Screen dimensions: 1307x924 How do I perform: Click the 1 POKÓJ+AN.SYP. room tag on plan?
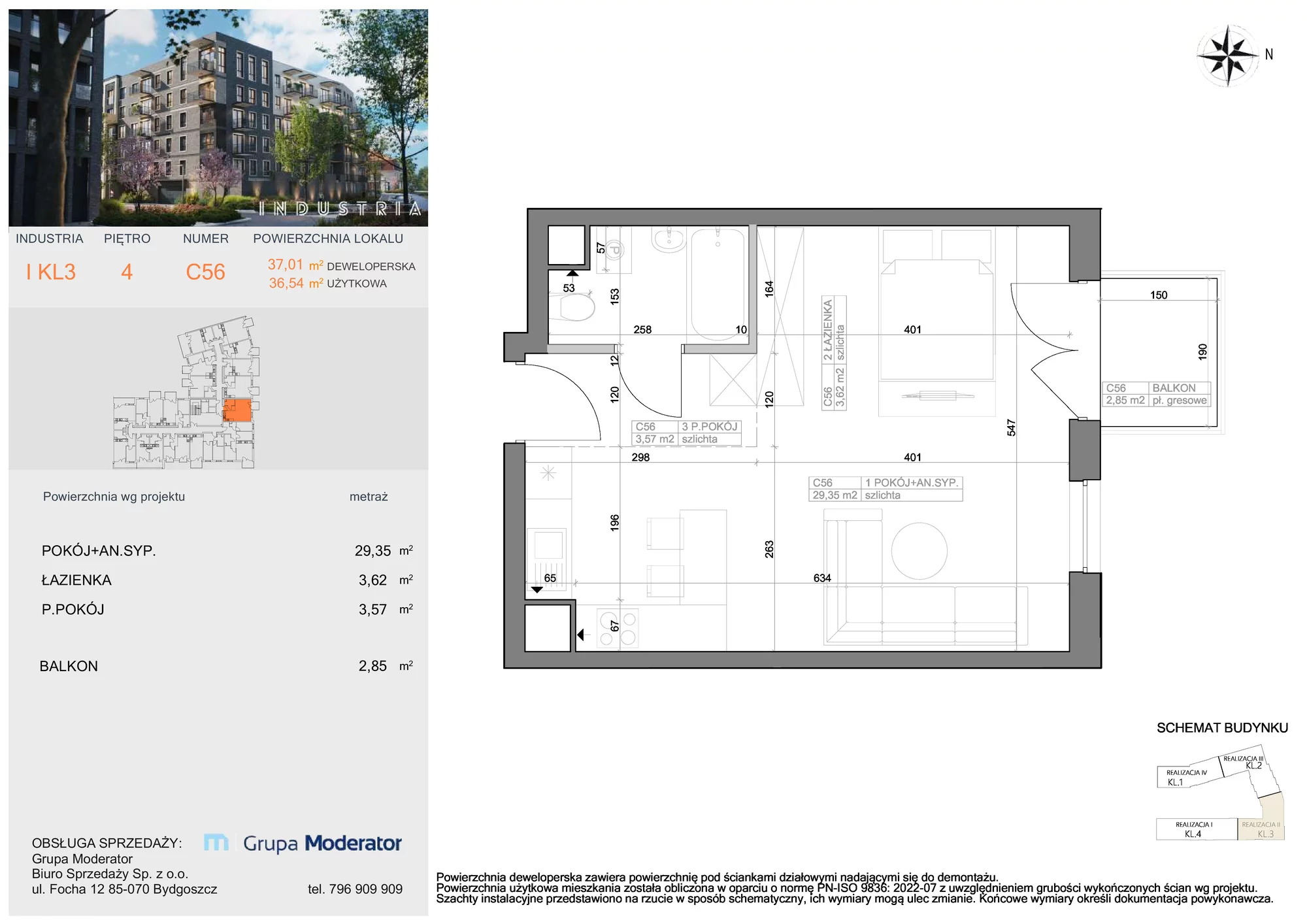point(885,489)
